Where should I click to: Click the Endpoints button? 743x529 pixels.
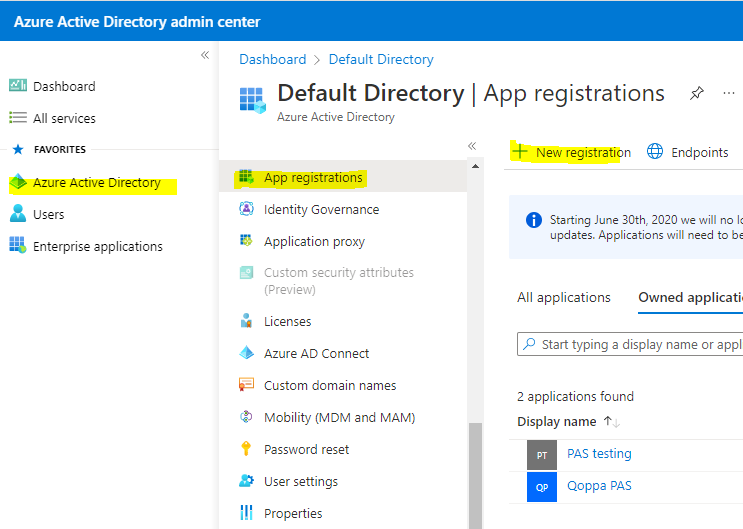(x=688, y=152)
